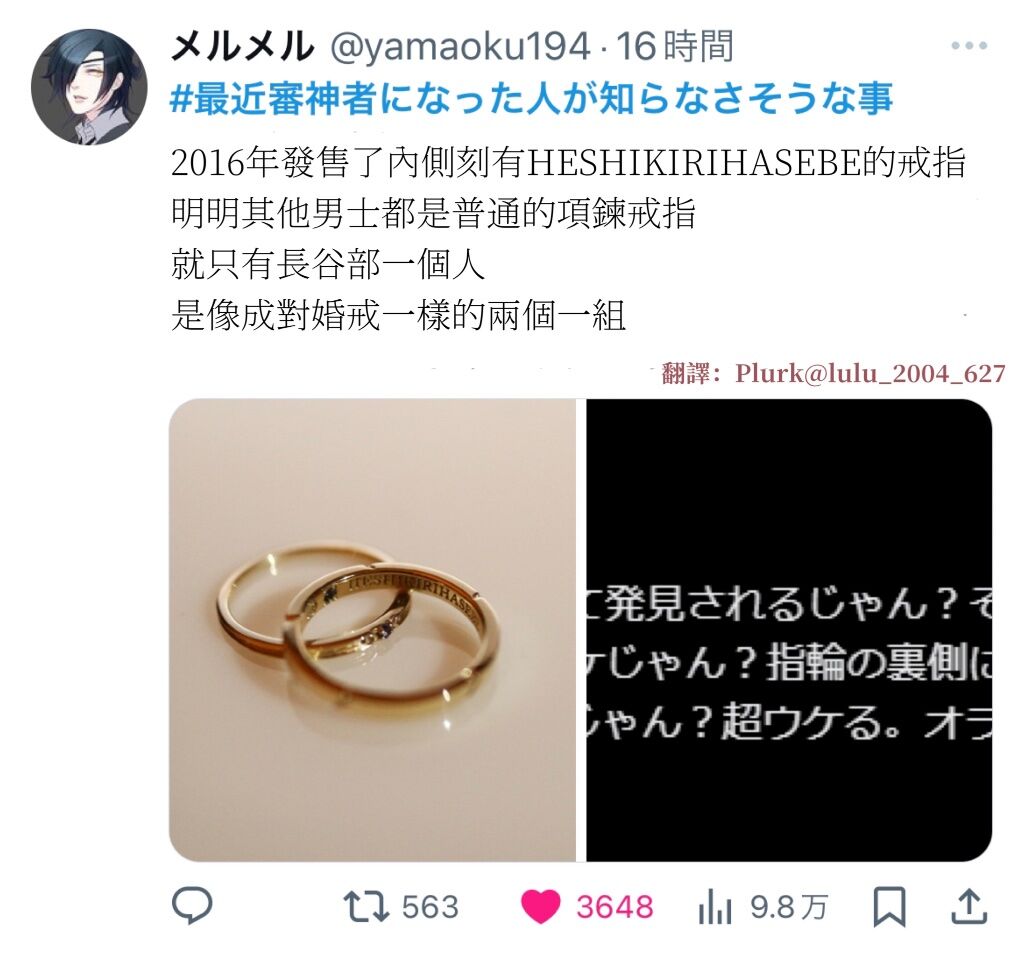Select the Plurk@lulu_2004_627 translator credit
1024x958 pixels.
[871, 373]
